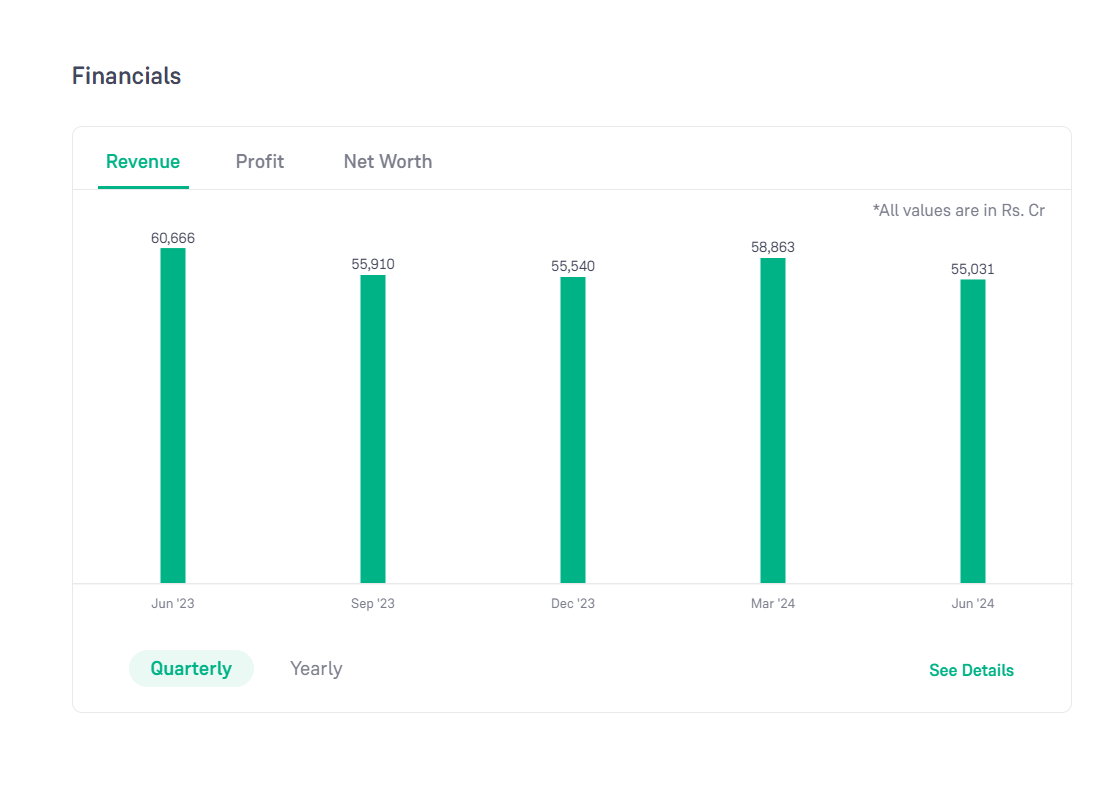This screenshot has width=1095, height=787.
Task: Open the See Details link
Action: click(x=971, y=670)
